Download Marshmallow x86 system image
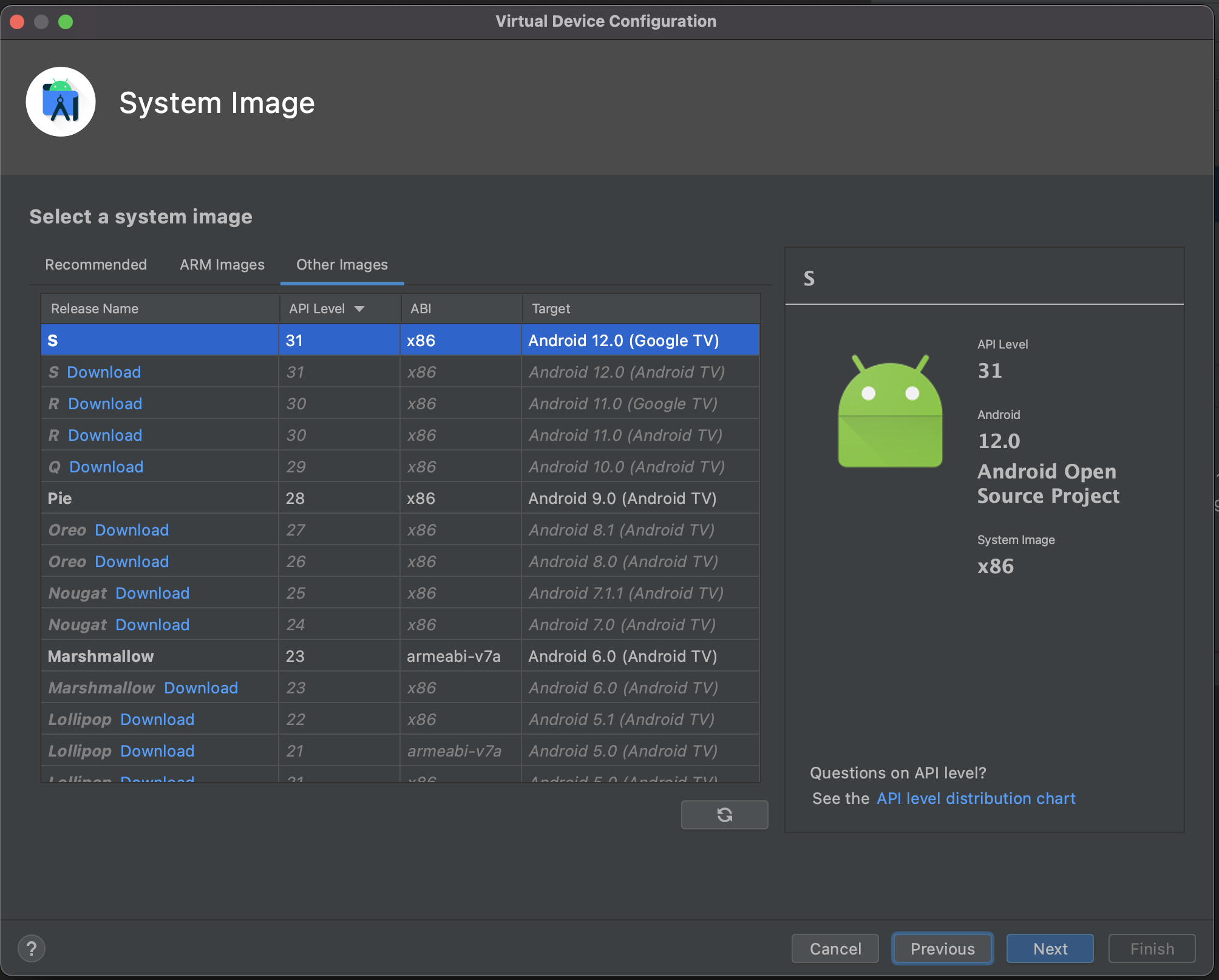 point(201,688)
